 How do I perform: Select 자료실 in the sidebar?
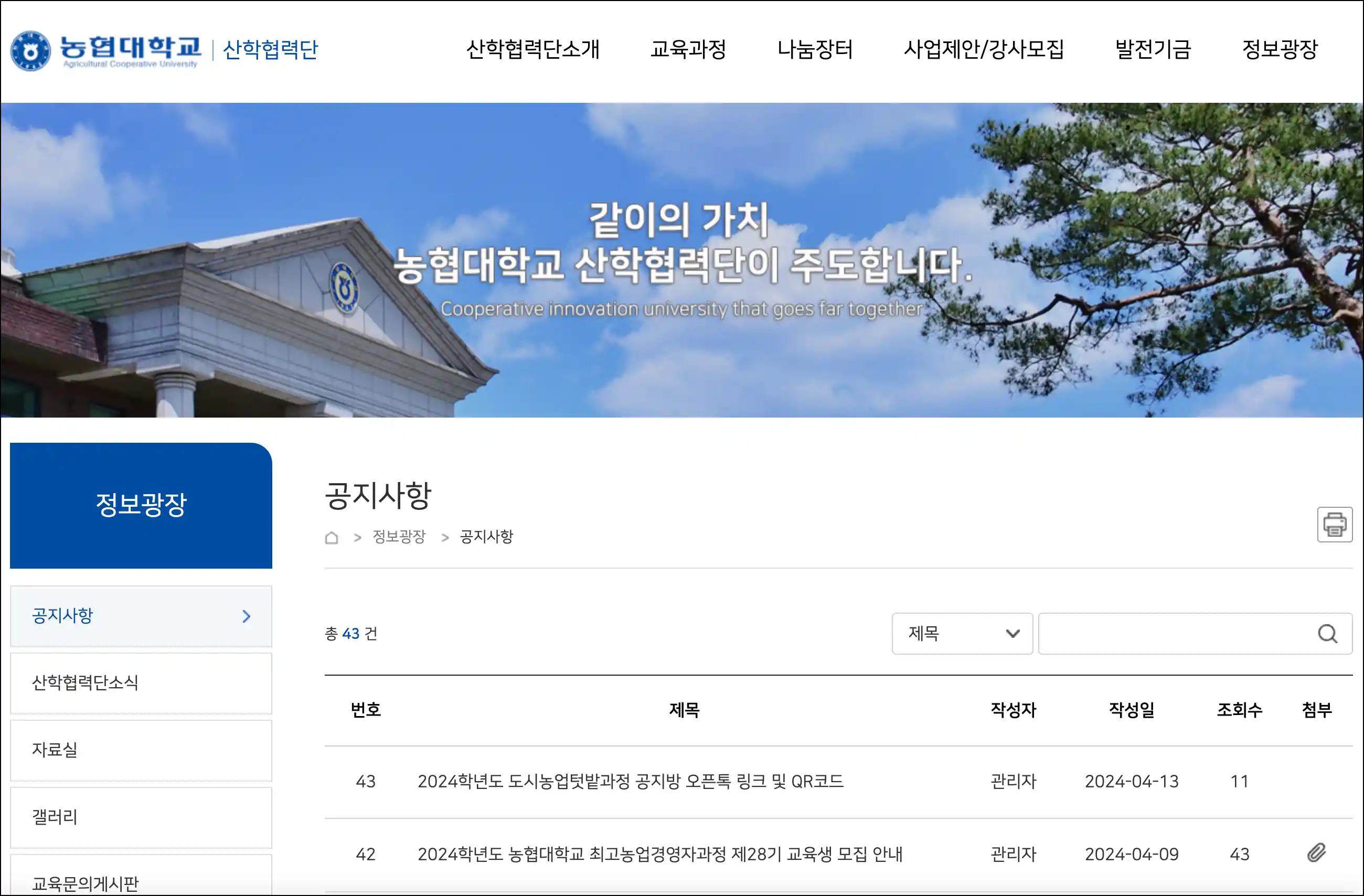tap(55, 750)
